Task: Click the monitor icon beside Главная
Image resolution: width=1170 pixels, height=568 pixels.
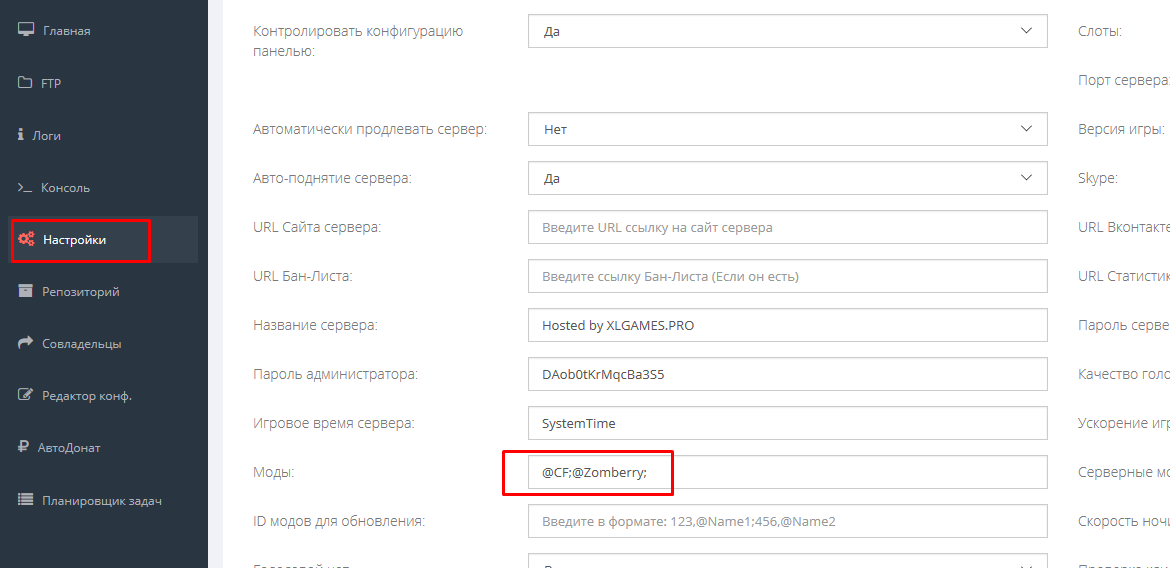Action: pyautogui.click(x=26, y=30)
